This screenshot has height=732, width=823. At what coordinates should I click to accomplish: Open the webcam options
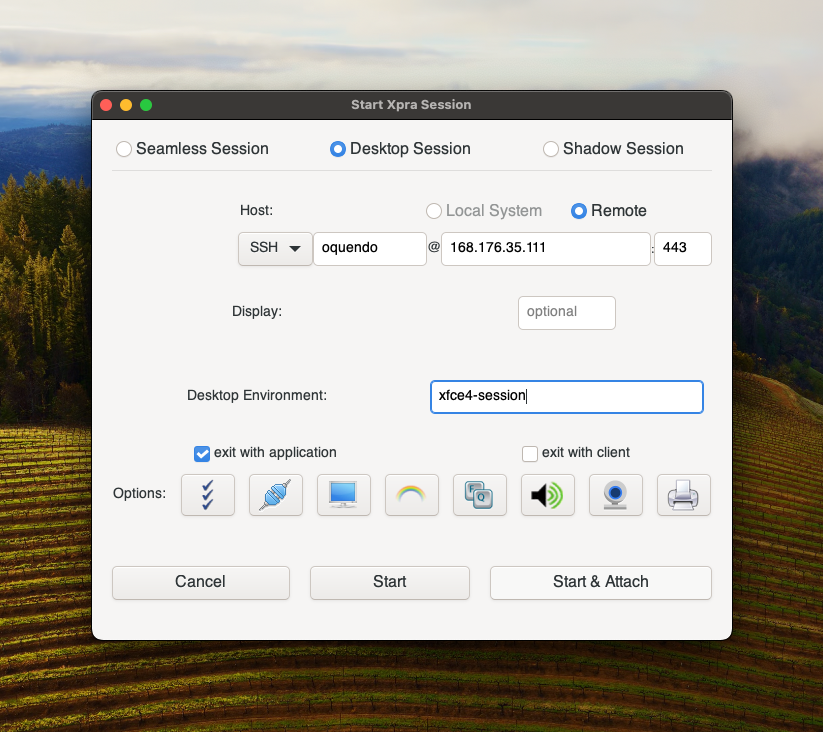[616, 495]
